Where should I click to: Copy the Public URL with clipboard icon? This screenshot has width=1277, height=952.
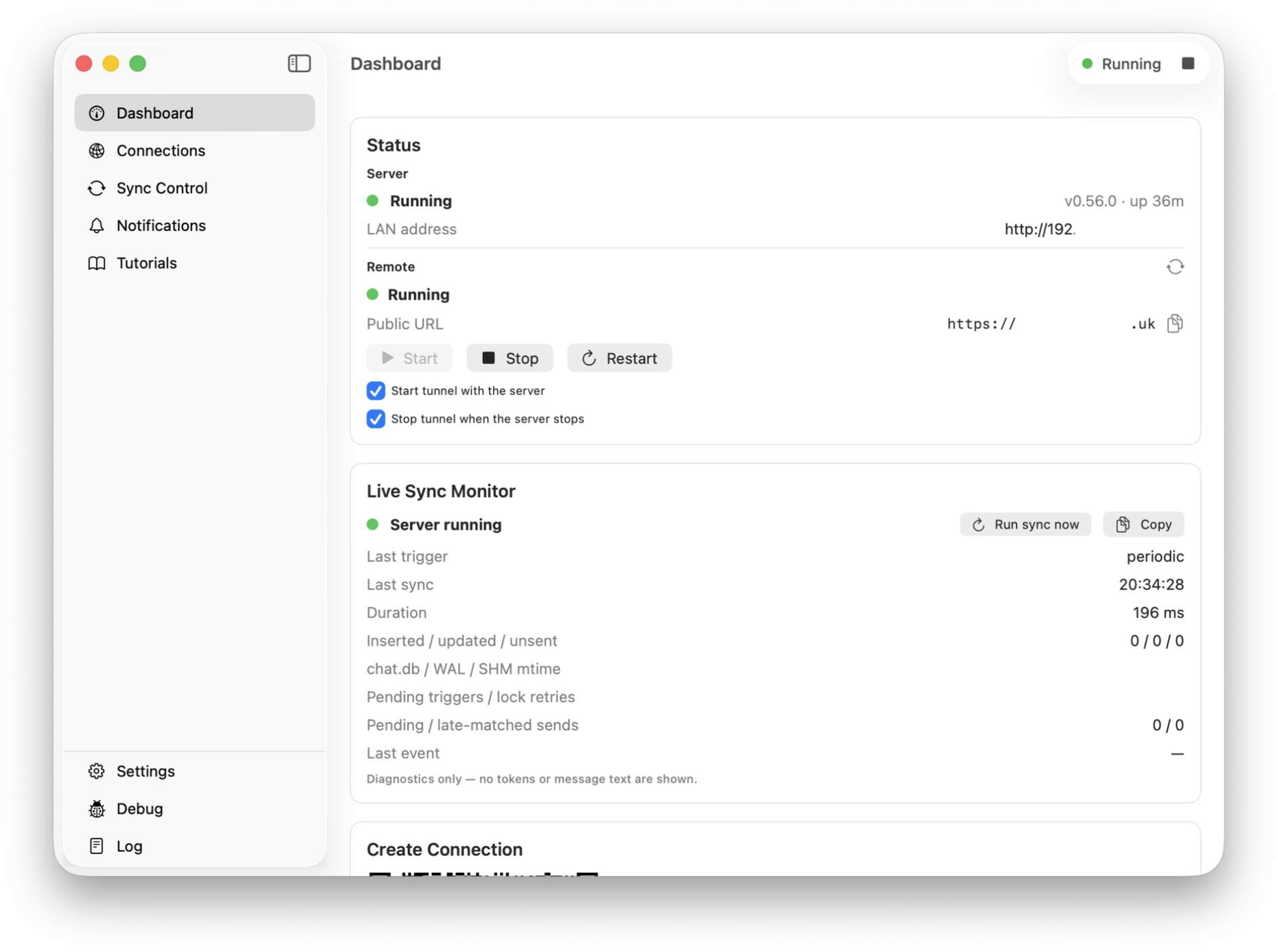click(1175, 324)
